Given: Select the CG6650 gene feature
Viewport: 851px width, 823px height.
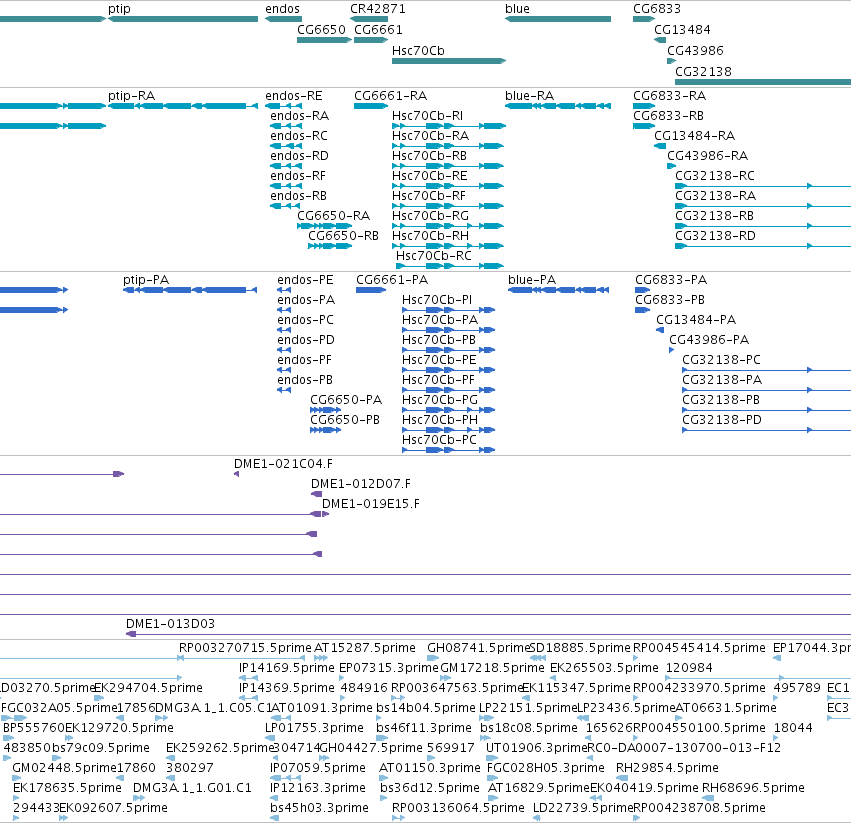Looking at the screenshot, I should [x=325, y=40].
